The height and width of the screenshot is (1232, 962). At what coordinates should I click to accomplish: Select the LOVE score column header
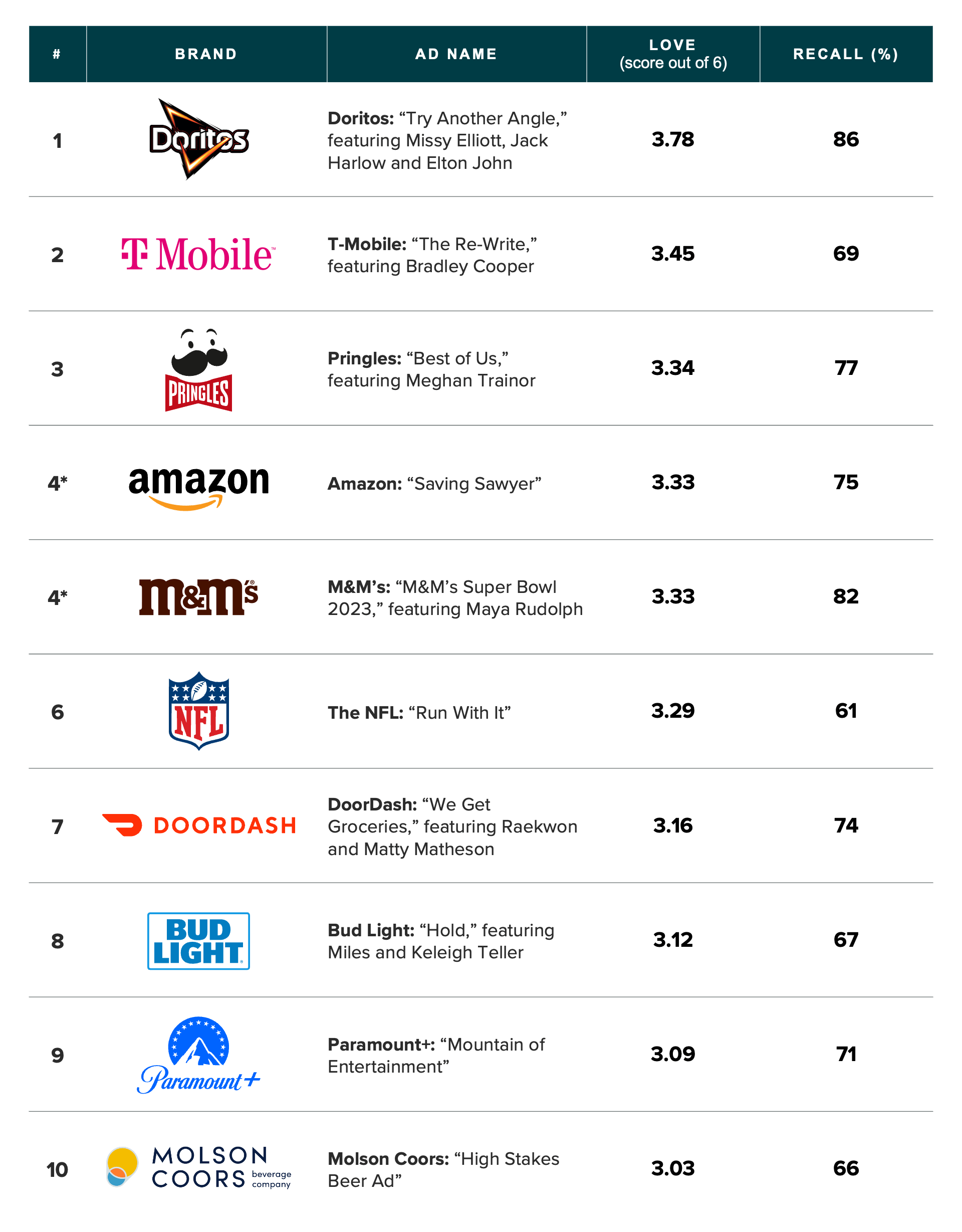coord(673,54)
